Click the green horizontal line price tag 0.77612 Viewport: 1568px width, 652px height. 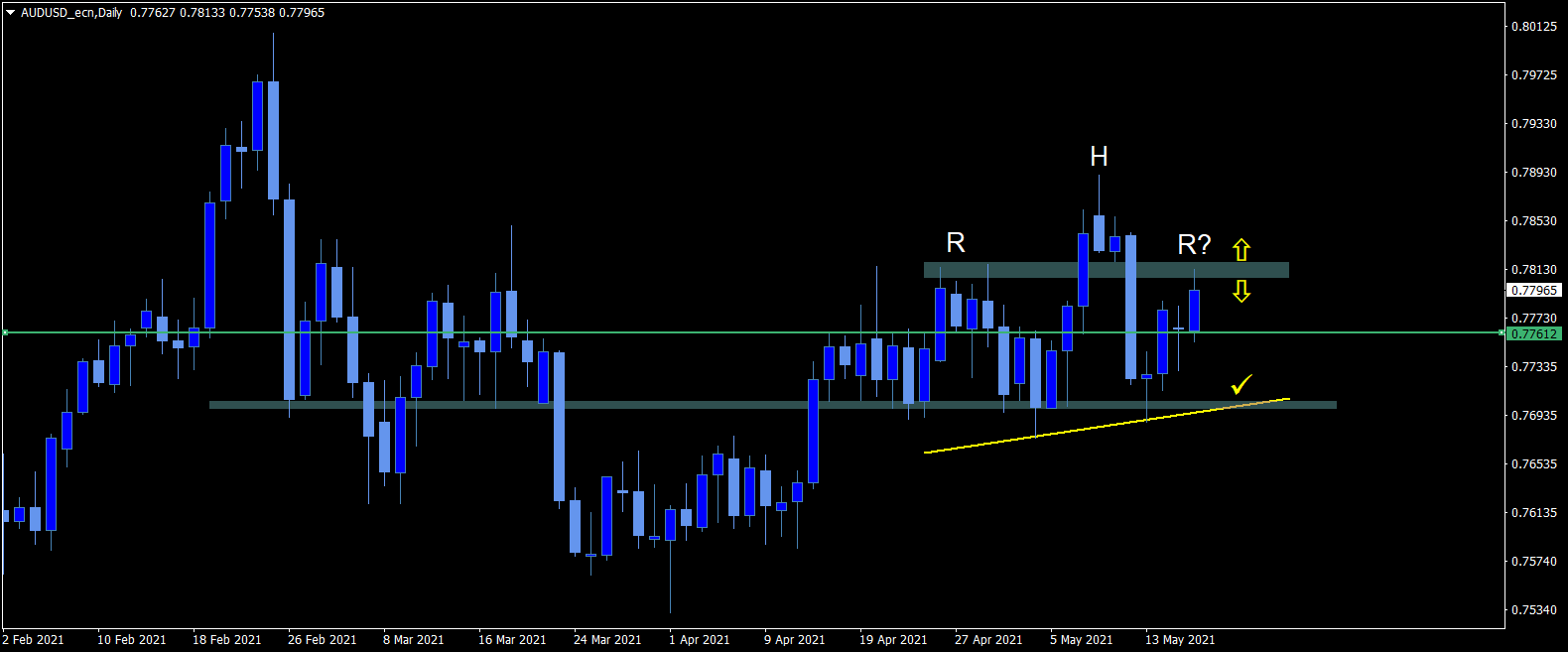[x=1534, y=334]
